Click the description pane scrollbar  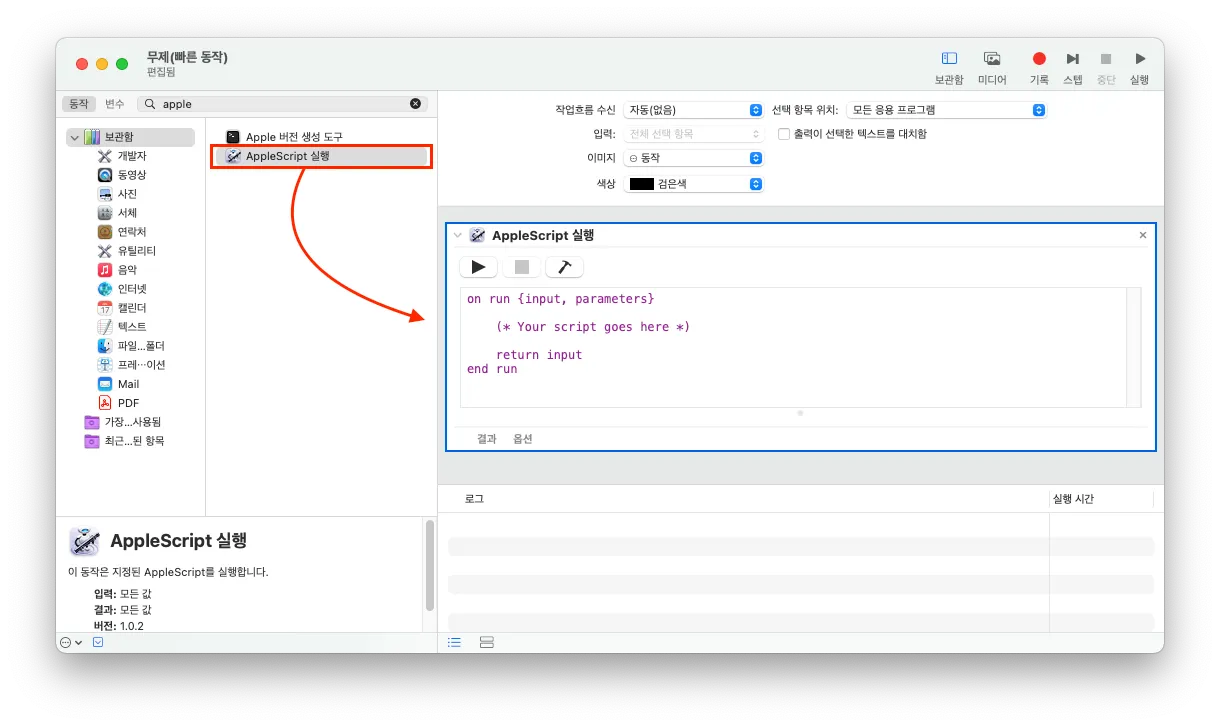(x=430, y=566)
